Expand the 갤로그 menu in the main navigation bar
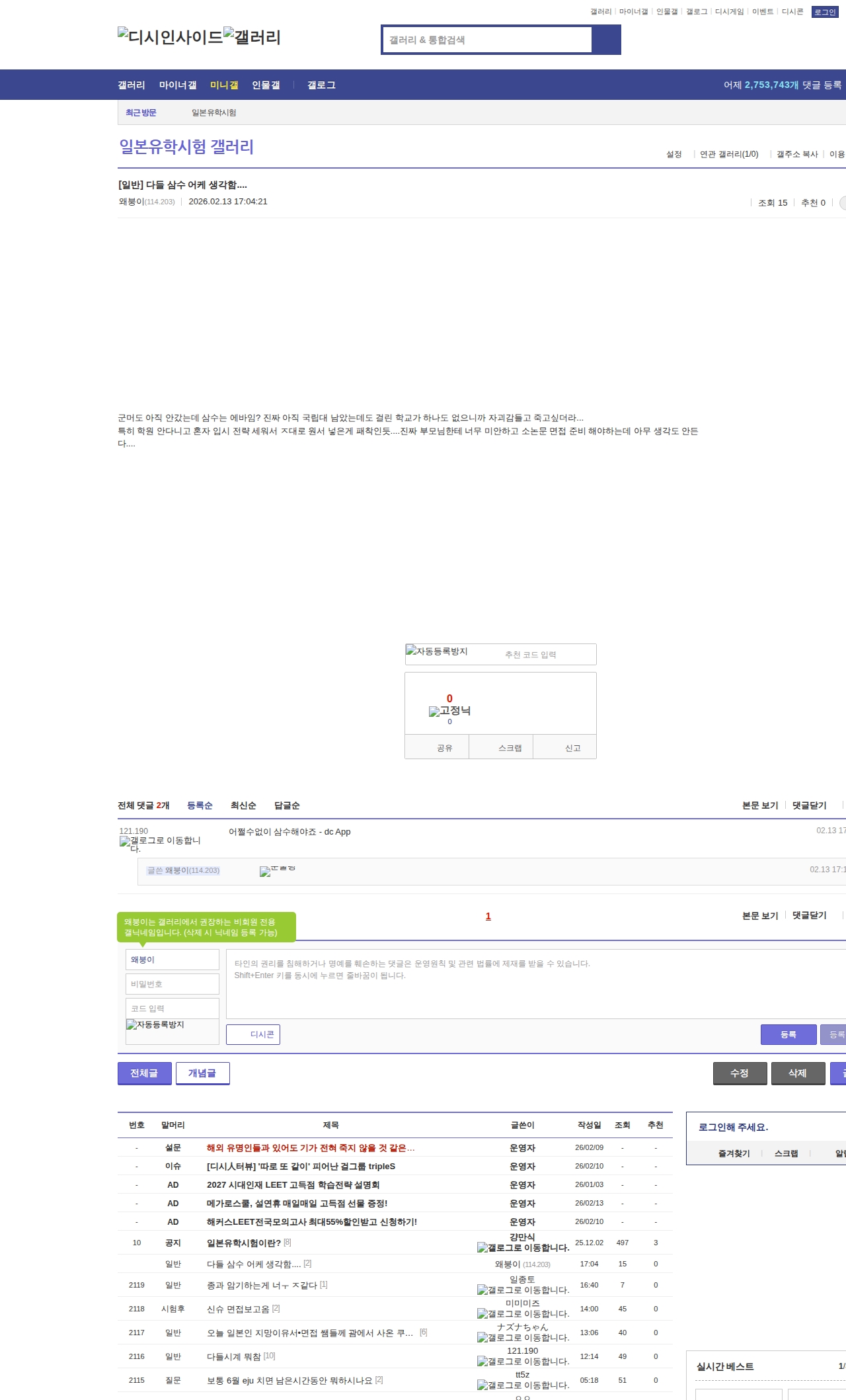 point(321,85)
